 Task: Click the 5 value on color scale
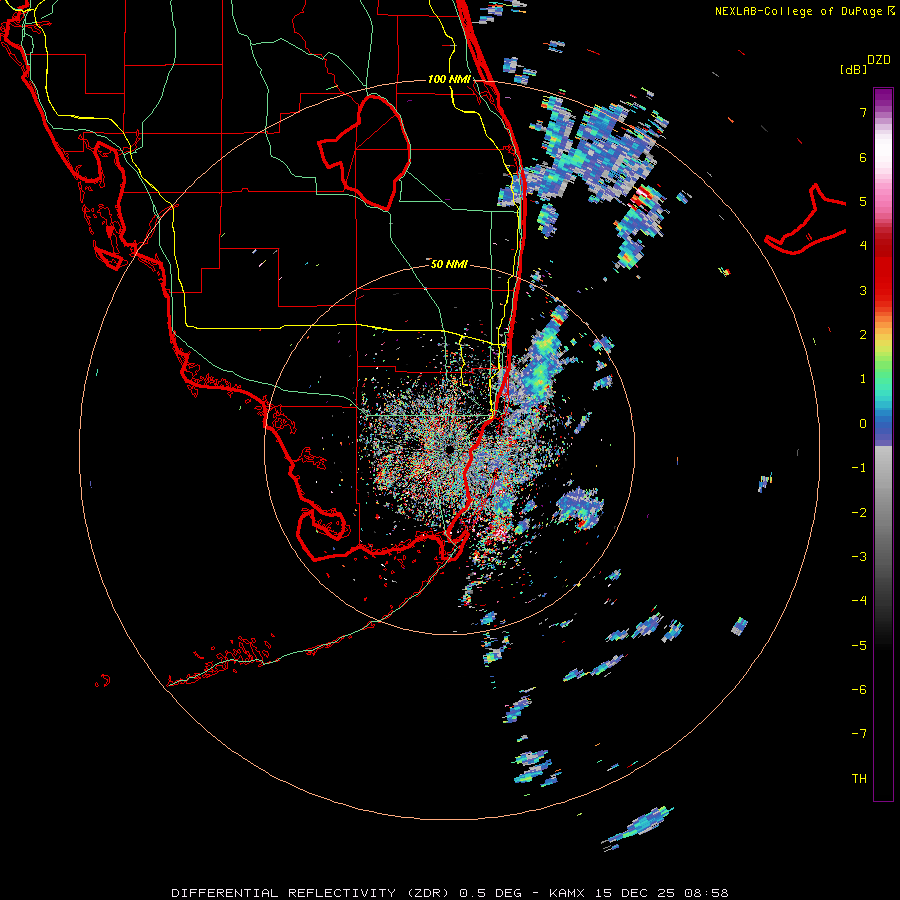click(863, 201)
